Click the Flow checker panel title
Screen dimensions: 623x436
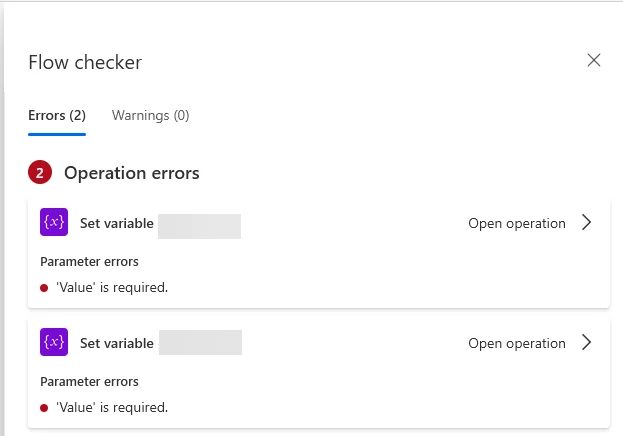[85, 63]
